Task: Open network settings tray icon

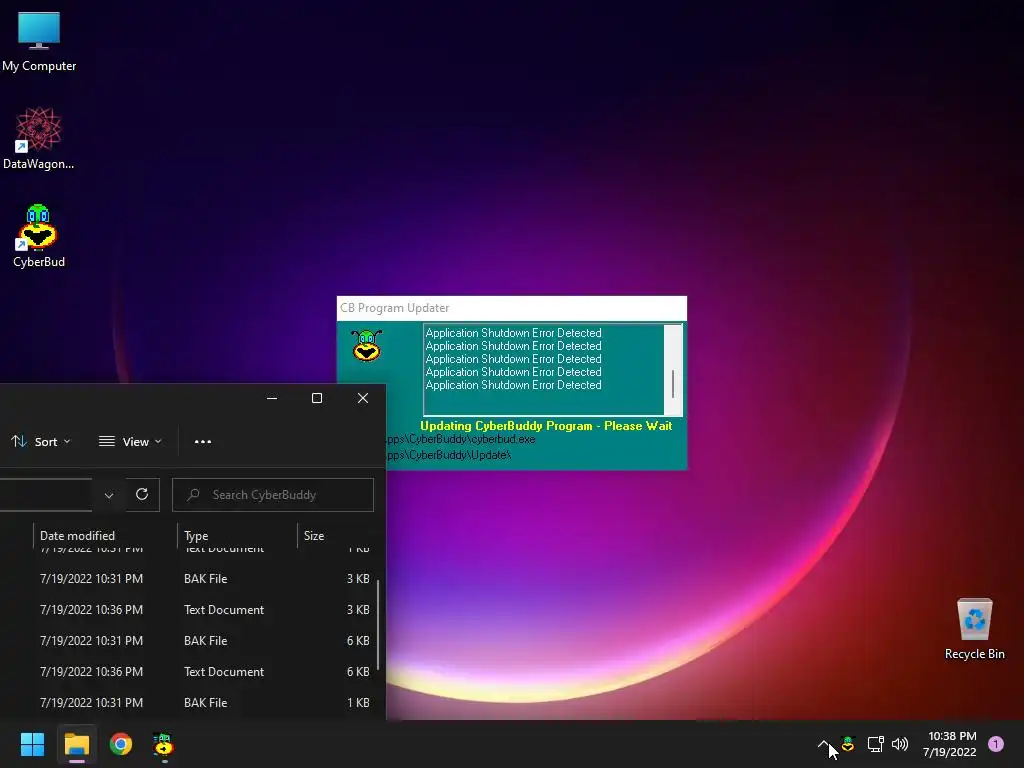Action: [875, 744]
